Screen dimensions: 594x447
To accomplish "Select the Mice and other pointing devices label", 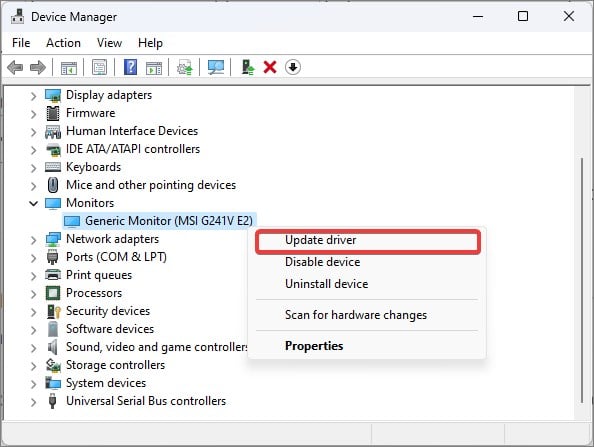I will click(151, 185).
